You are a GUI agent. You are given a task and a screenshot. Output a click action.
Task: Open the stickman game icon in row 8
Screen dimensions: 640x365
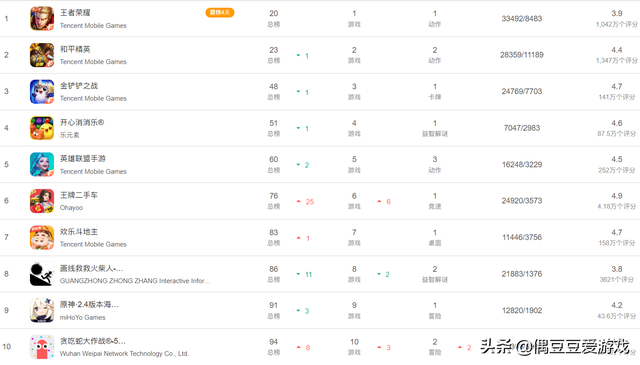tap(42, 274)
